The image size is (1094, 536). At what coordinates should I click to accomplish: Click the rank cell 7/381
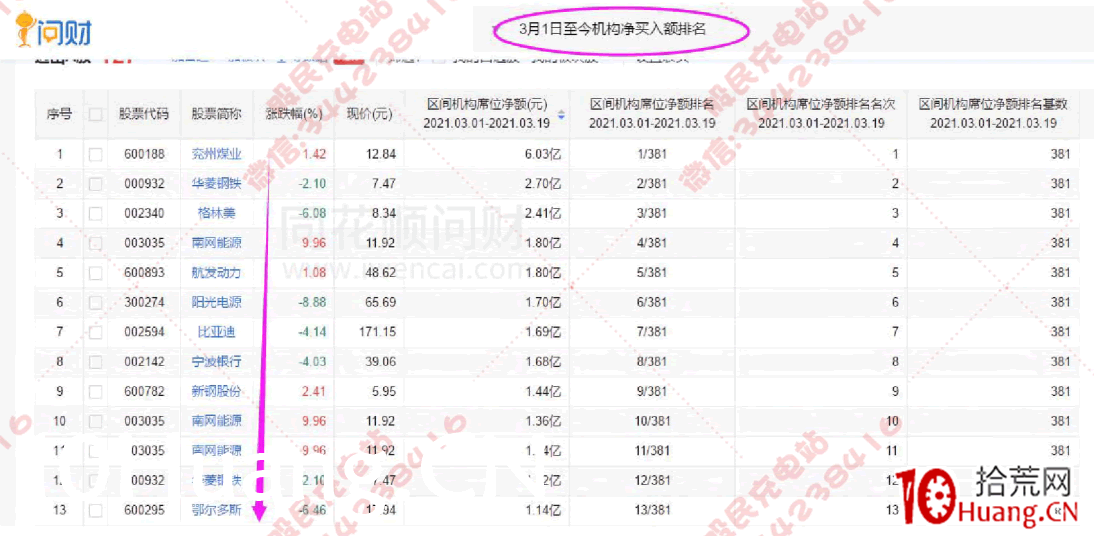(x=652, y=332)
